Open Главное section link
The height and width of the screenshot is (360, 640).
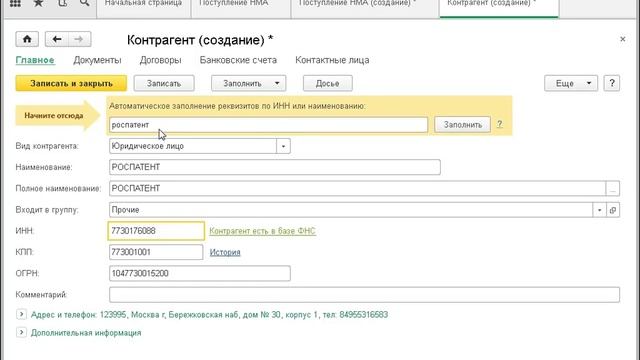(x=35, y=60)
